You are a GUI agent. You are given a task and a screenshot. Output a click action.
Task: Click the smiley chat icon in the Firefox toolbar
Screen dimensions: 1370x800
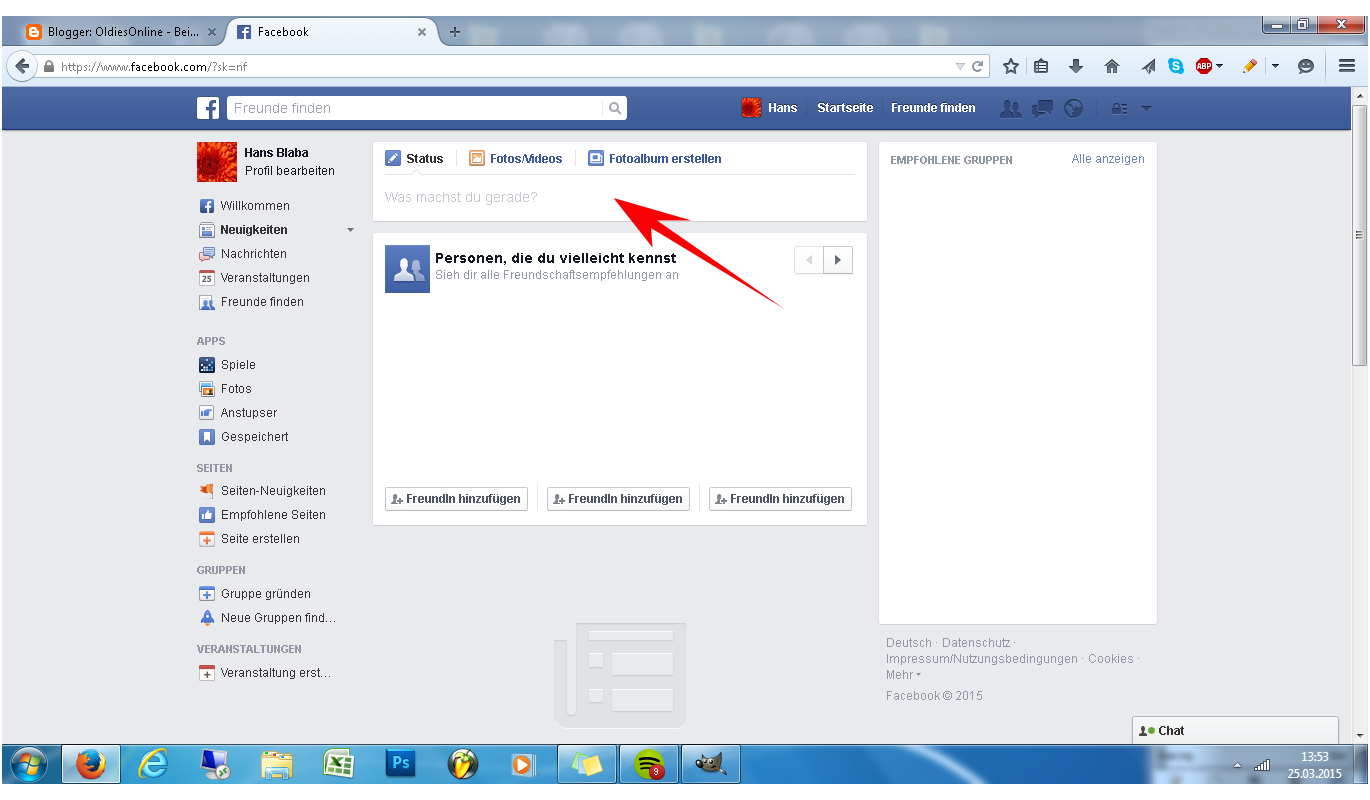[1306, 66]
